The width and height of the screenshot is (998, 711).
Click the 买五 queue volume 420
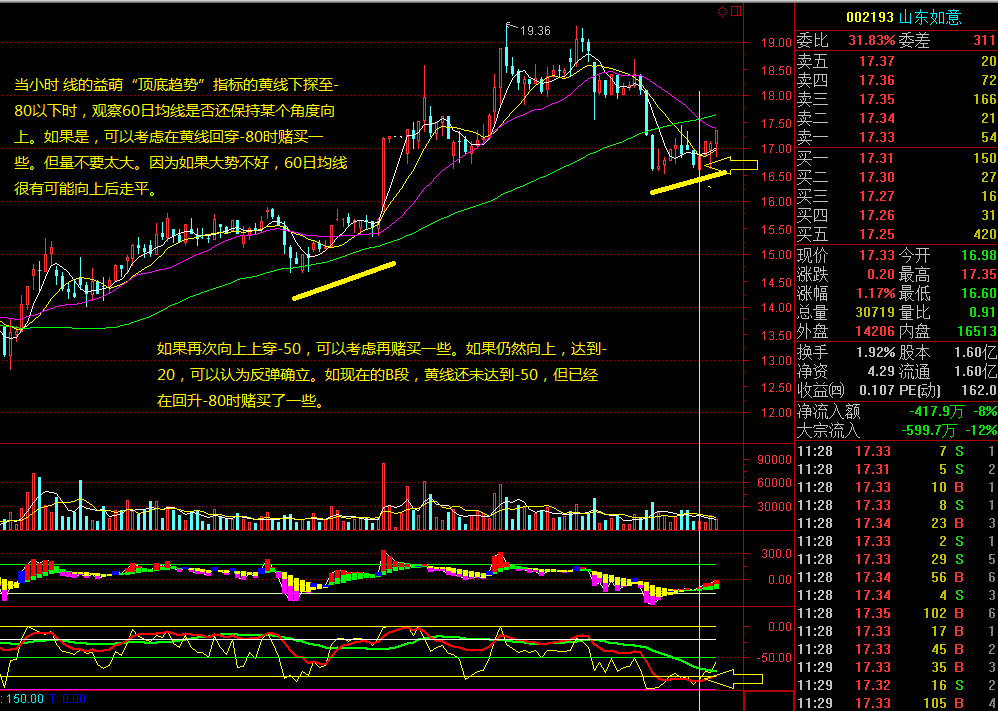click(977, 233)
